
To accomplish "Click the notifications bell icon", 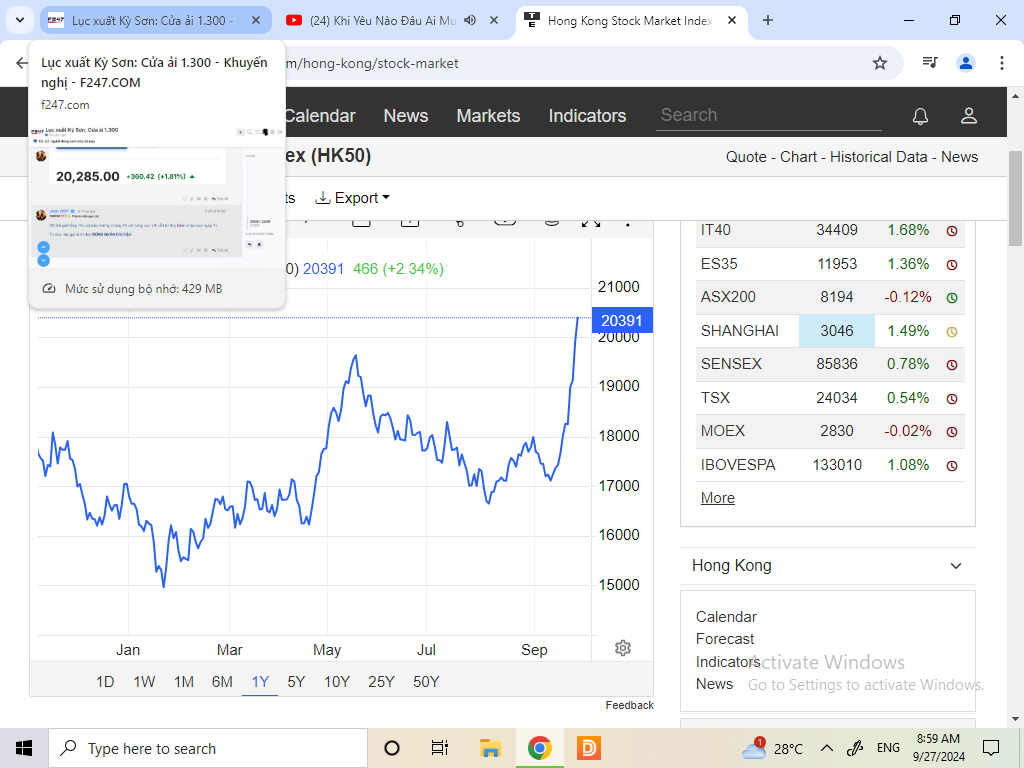I will click(920, 116).
